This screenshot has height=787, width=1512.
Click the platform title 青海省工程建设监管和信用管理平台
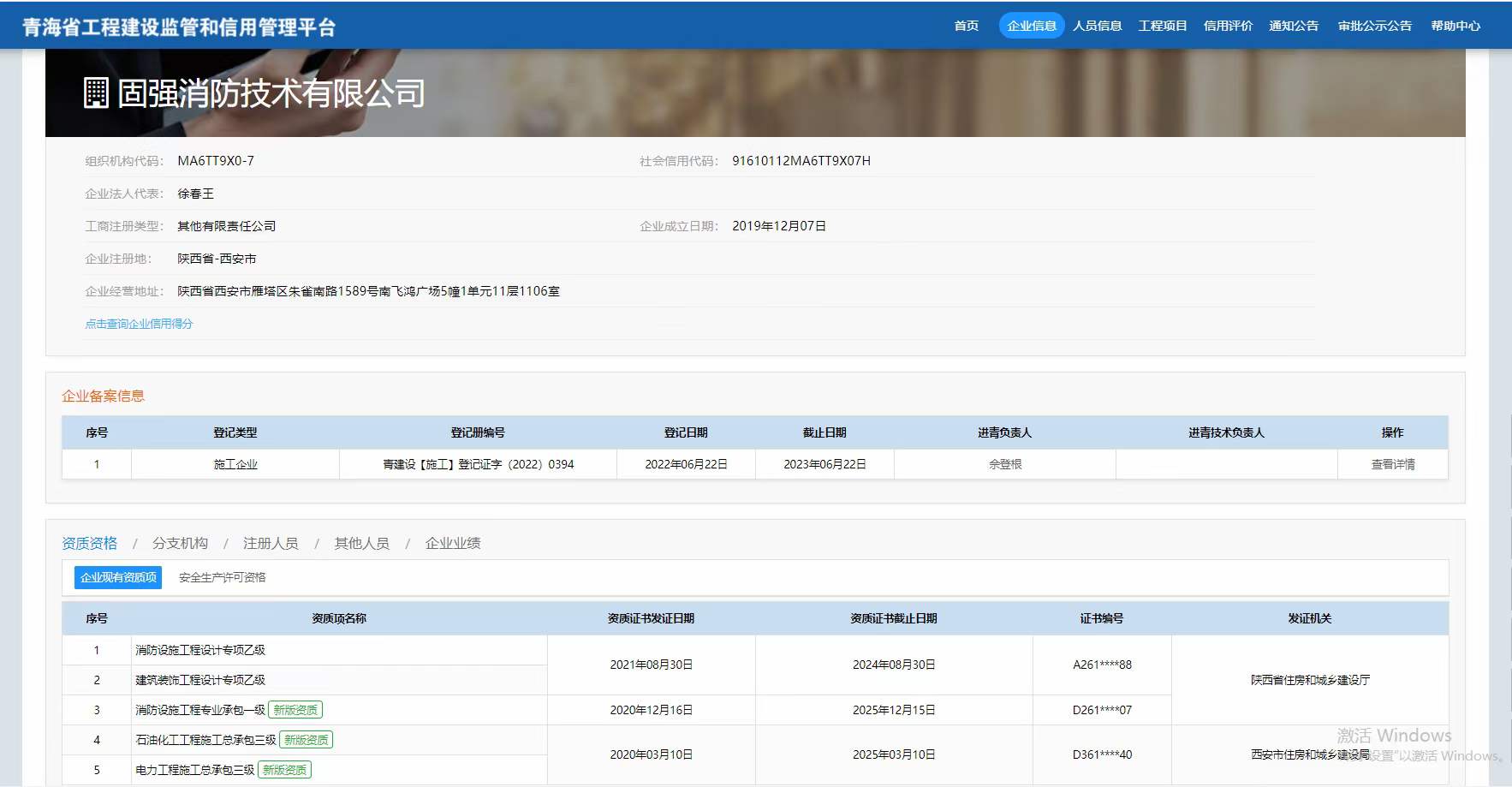click(x=179, y=27)
